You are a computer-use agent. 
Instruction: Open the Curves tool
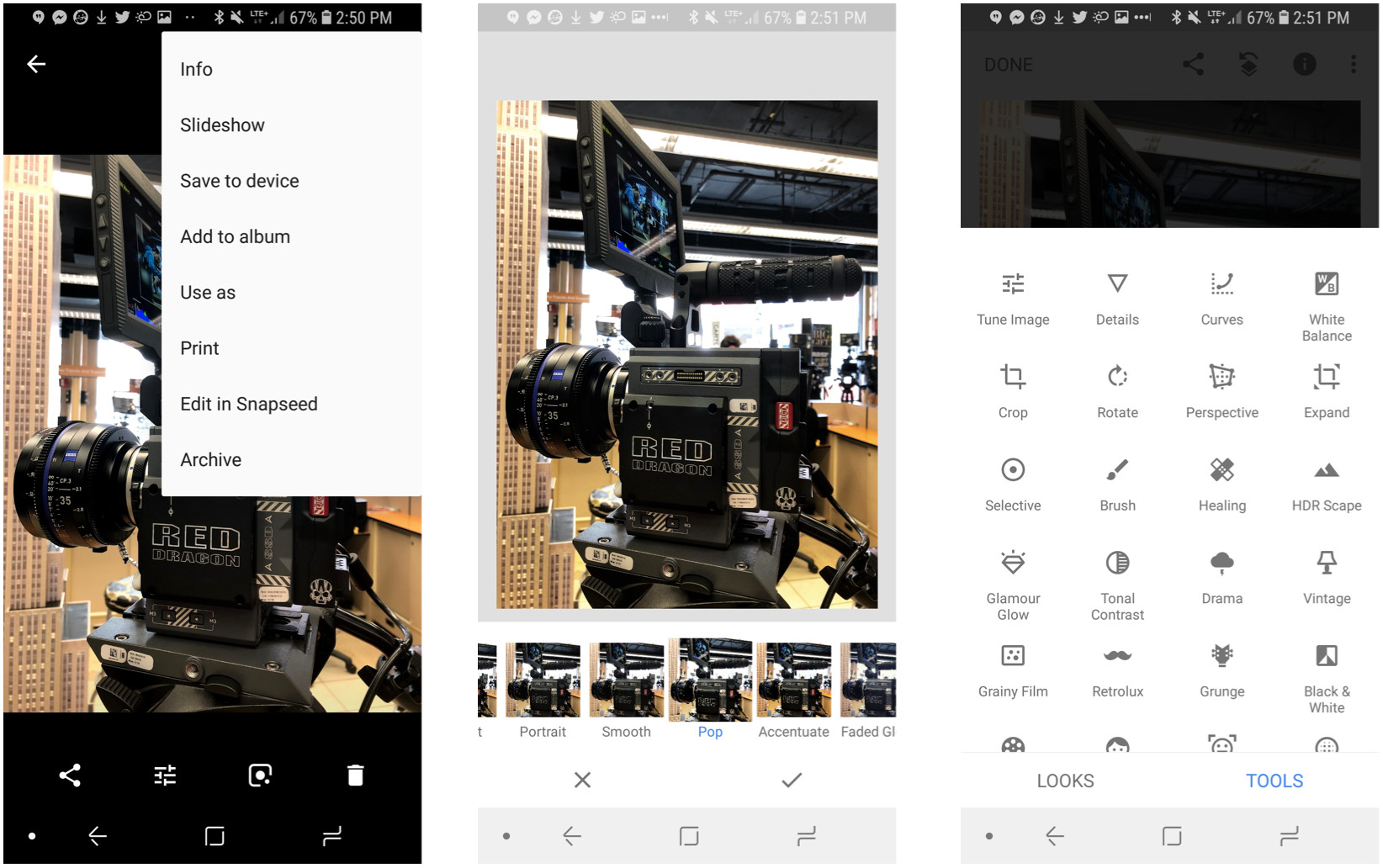(x=1221, y=299)
